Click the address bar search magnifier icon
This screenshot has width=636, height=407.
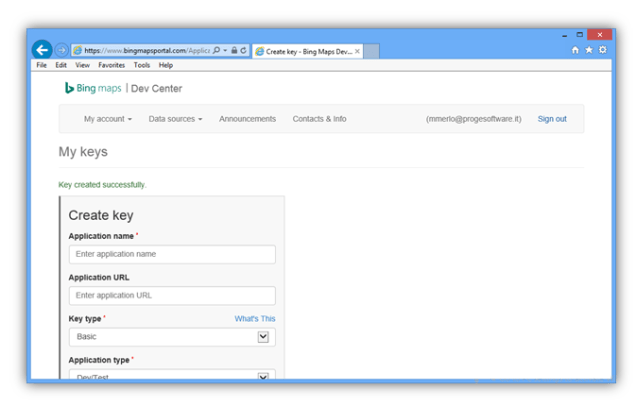point(217,50)
